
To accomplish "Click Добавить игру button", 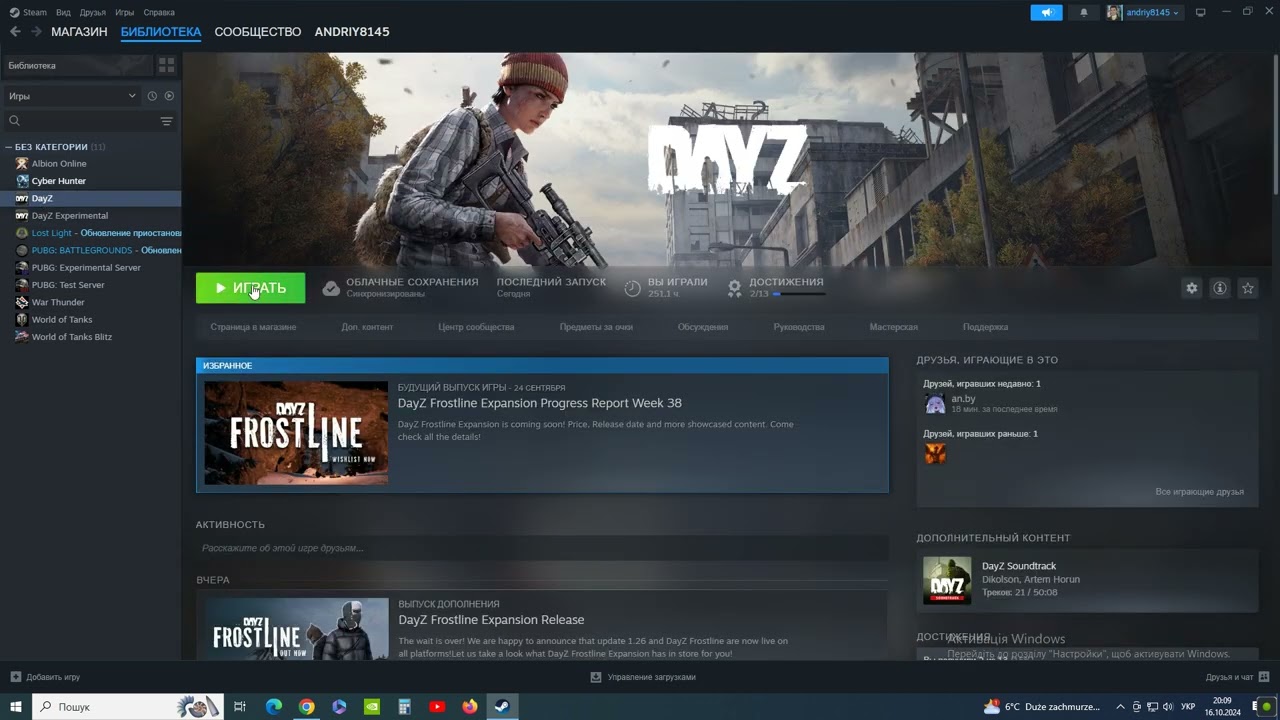I will [x=45, y=677].
